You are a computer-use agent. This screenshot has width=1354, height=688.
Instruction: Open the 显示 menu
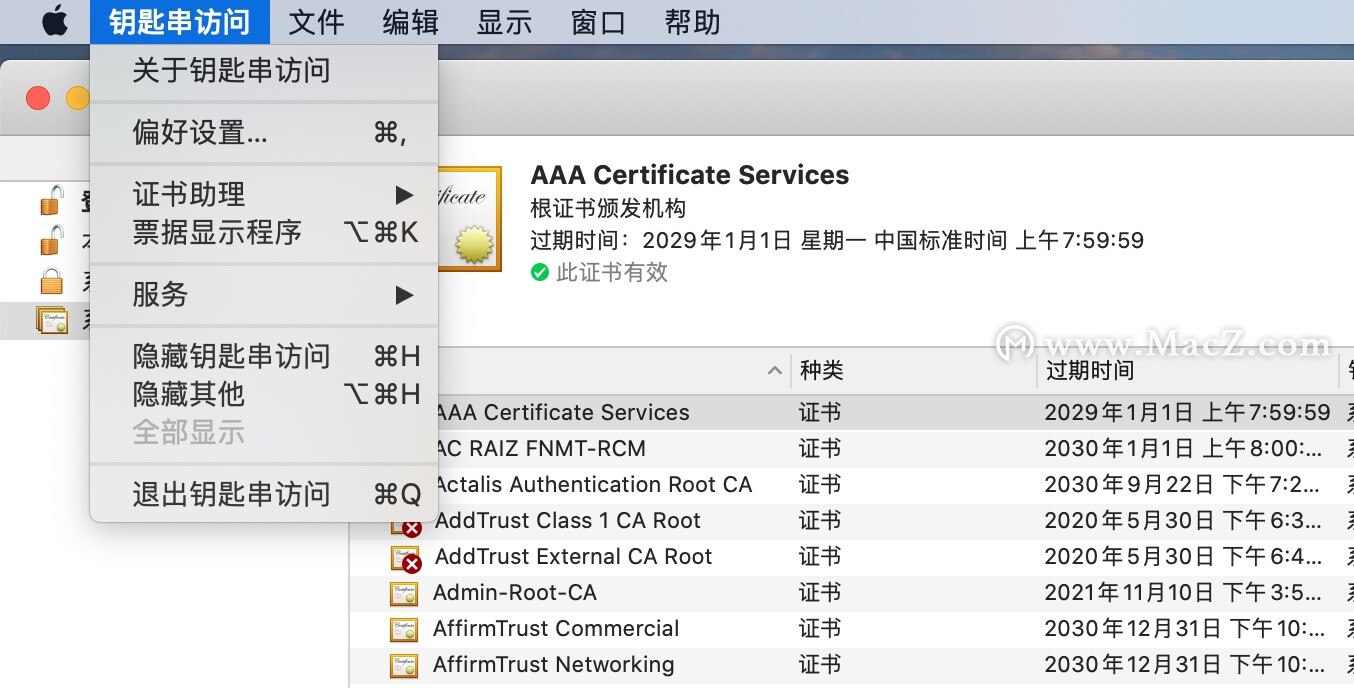[504, 22]
